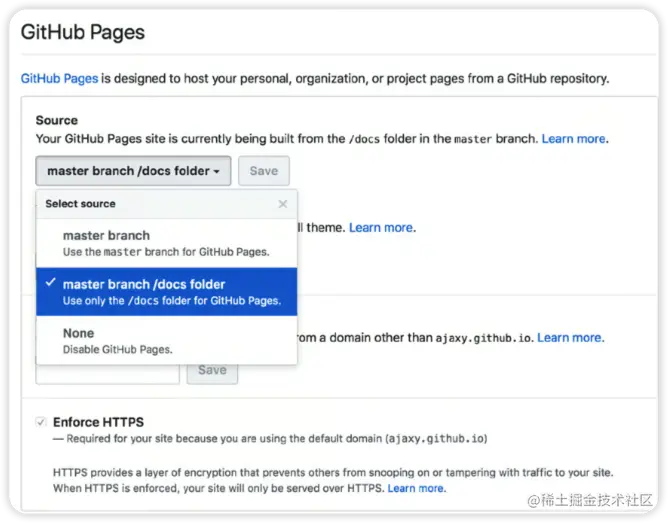The width and height of the screenshot is (668, 523).
Task: Select master branch /docs folder option
Action: [167, 292]
